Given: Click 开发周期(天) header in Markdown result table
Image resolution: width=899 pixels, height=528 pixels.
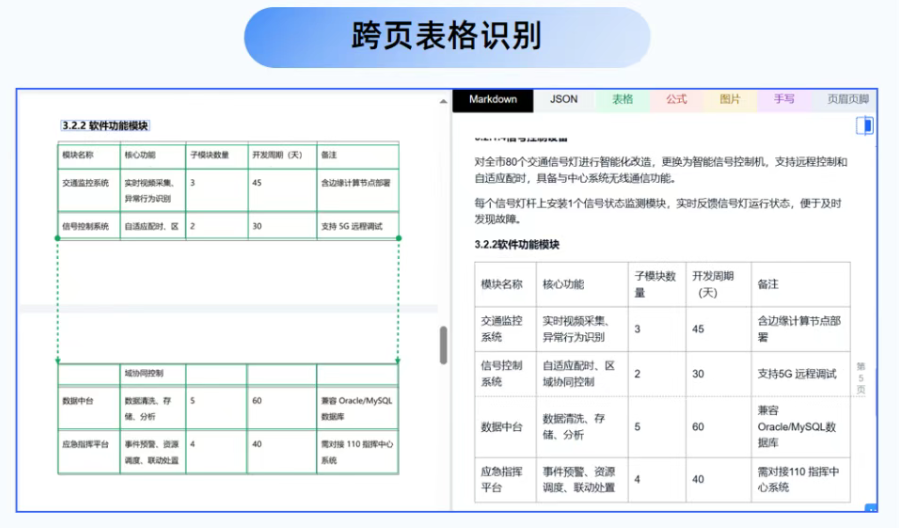Looking at the screenshot, I should (718, 284).
